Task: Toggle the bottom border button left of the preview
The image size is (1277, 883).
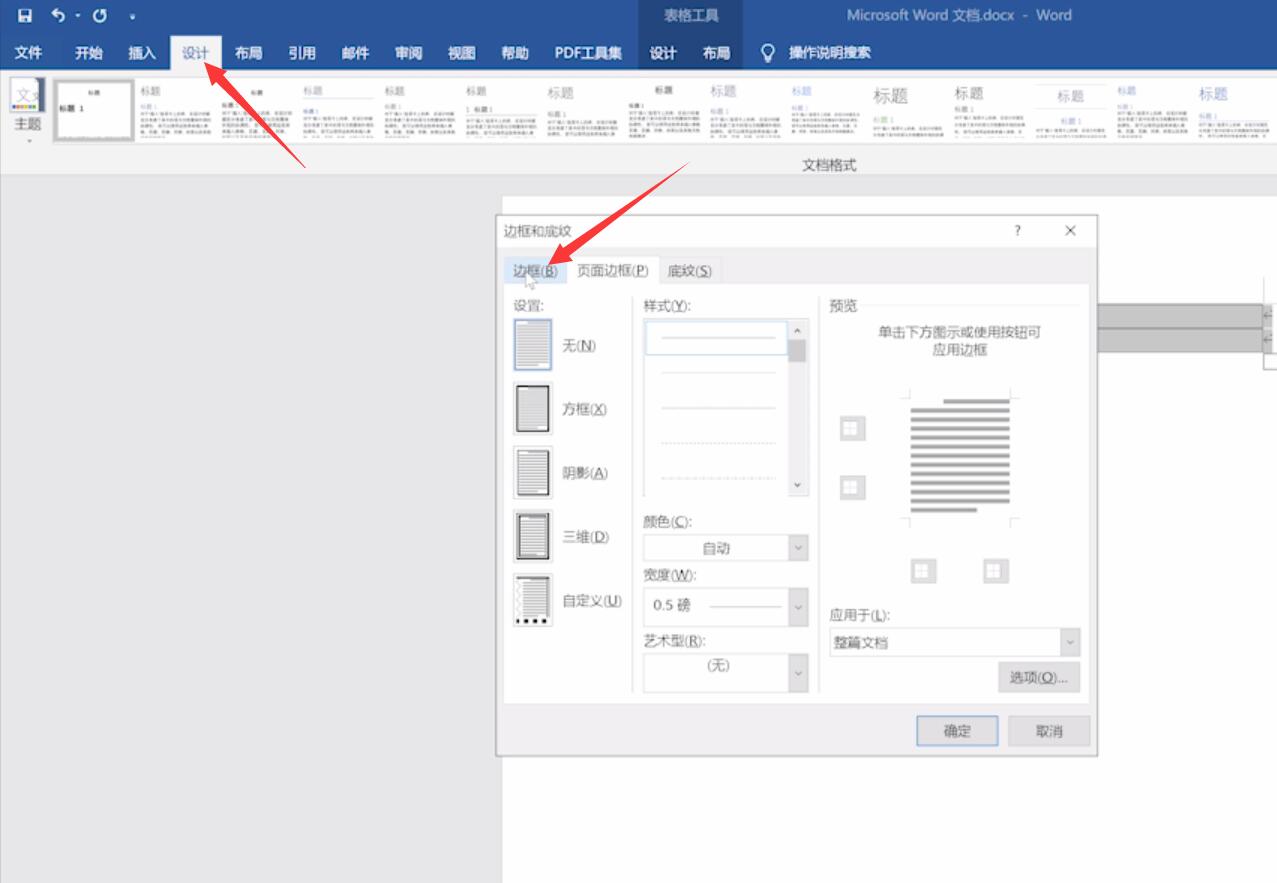Action: pos(852,488)
